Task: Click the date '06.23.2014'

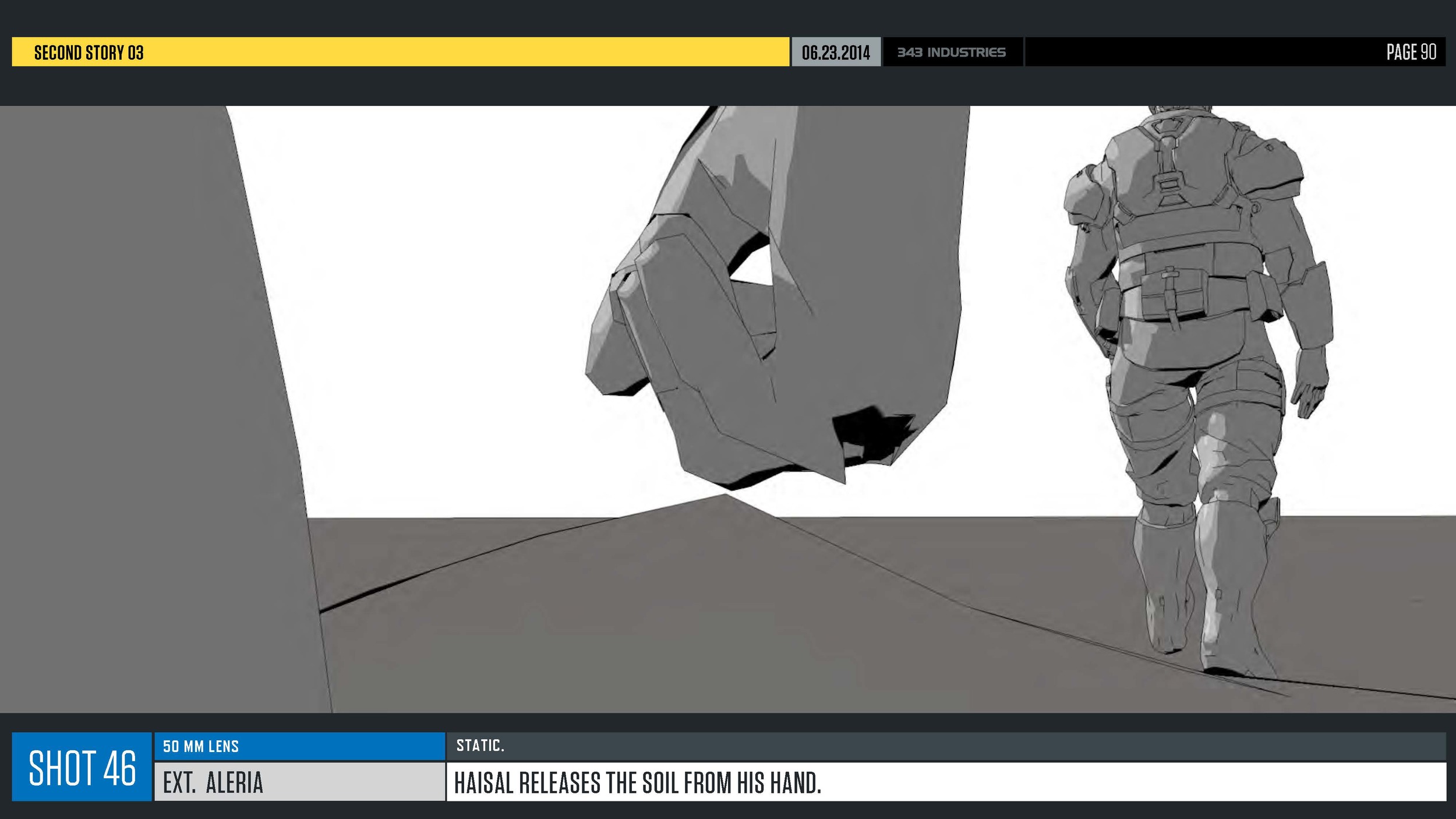Action: point(836,52)
